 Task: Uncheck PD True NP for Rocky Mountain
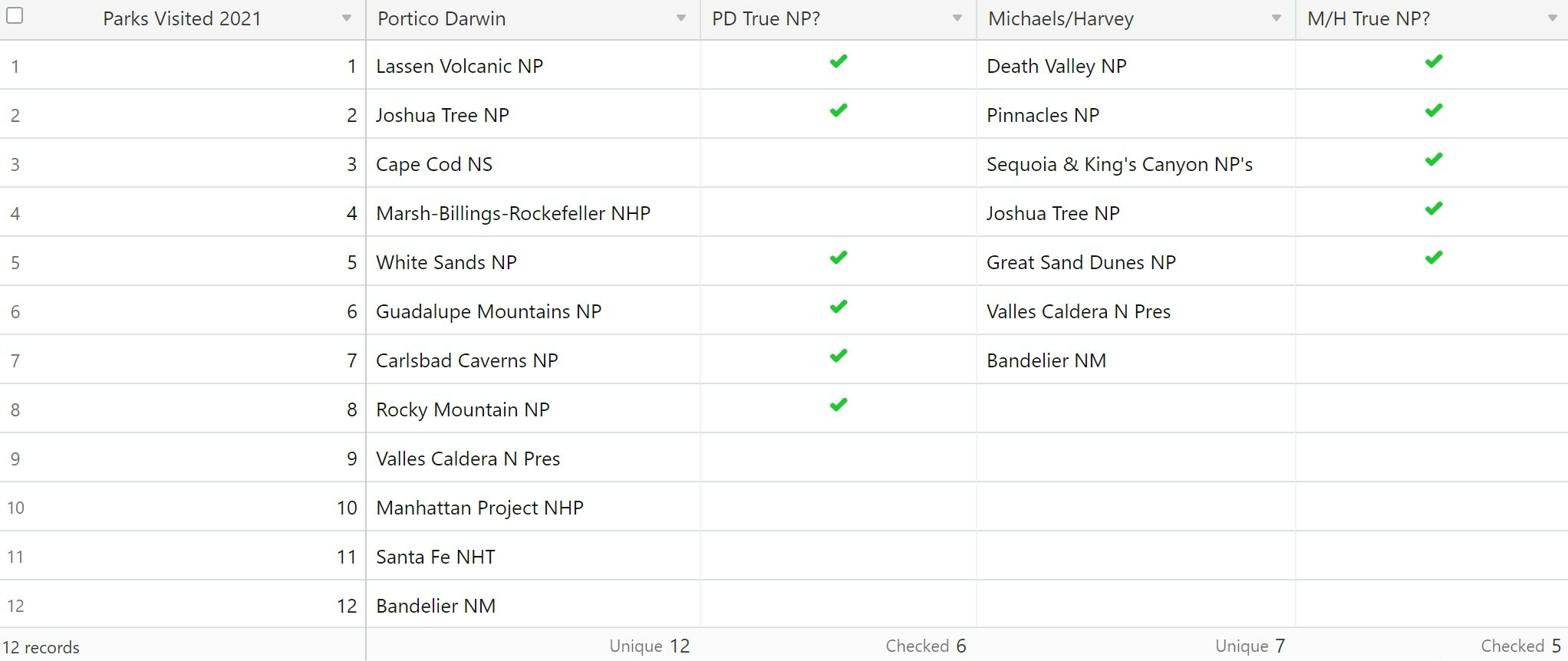tap(838, 405)
